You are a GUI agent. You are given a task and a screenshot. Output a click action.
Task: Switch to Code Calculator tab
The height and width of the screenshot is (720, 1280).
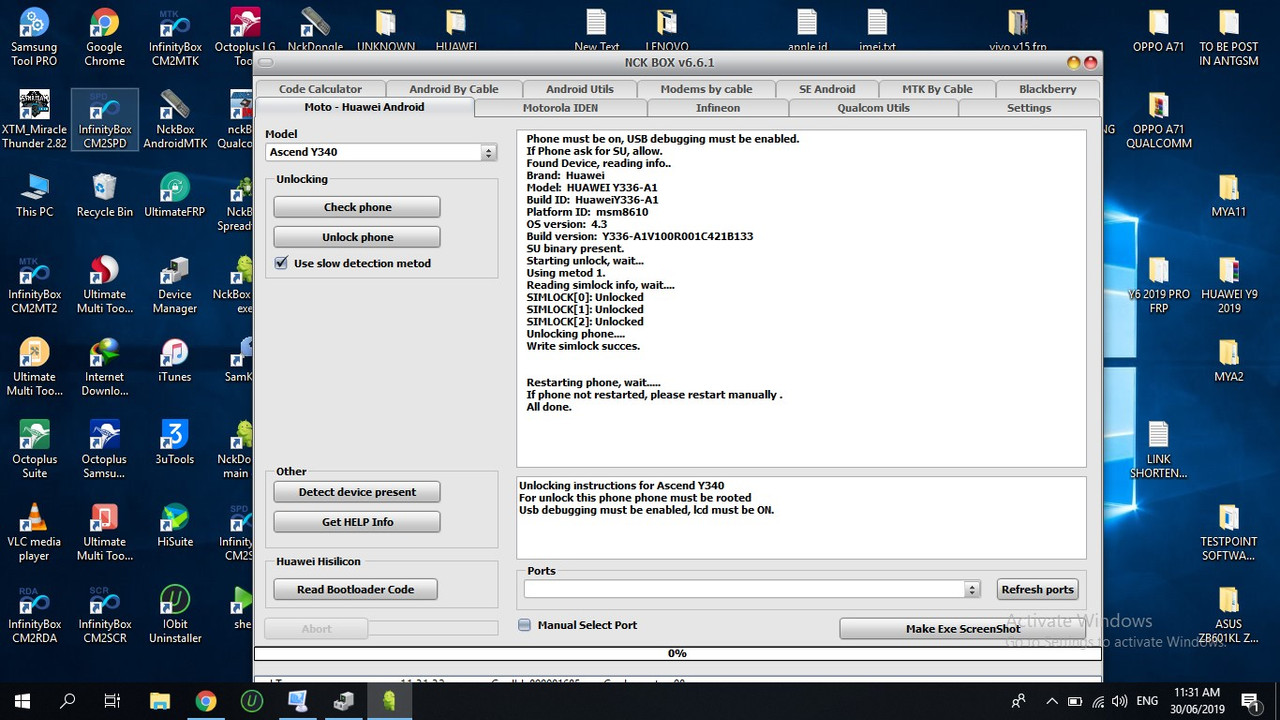[320, 89]
